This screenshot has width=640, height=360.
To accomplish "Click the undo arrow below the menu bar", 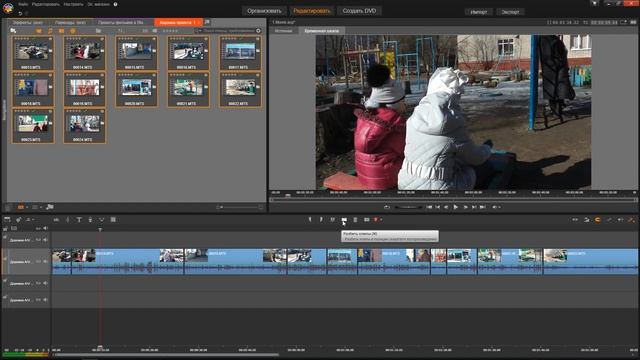I will point(20,13).
